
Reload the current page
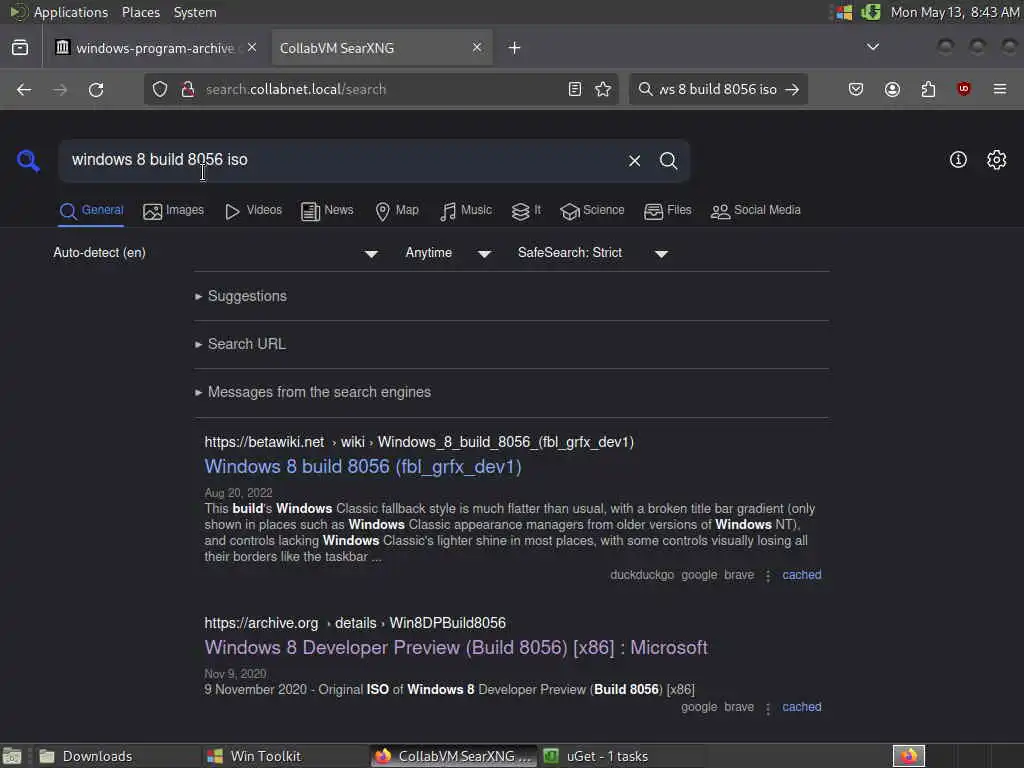(96, 89)
